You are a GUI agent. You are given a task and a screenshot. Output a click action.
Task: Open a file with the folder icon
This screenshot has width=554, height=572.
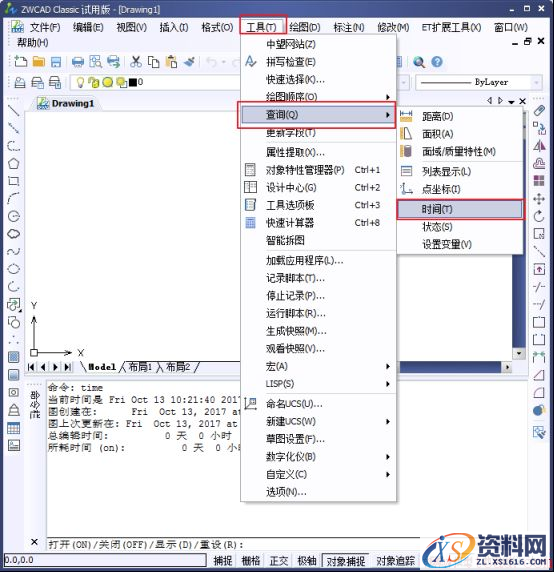[x=39, y=62]
